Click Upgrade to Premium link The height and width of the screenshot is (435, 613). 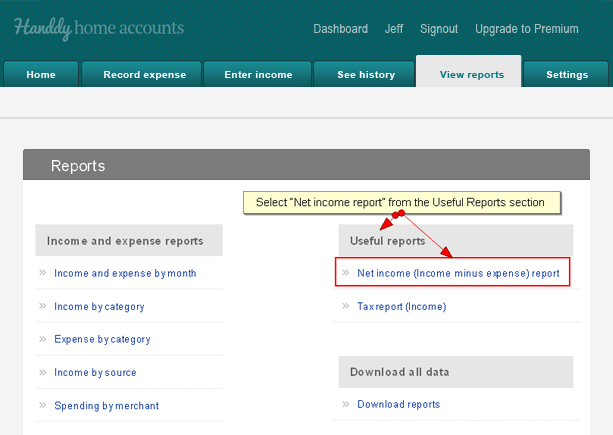pyautogui.click(x=527, y=29)
